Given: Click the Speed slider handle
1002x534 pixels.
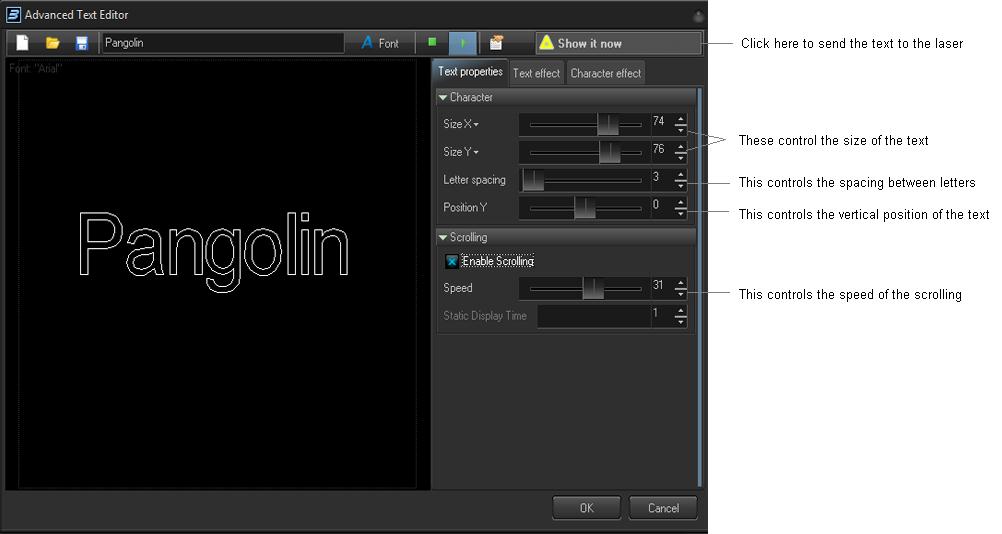Looking at the screenshot, I should tap(593, 288).
